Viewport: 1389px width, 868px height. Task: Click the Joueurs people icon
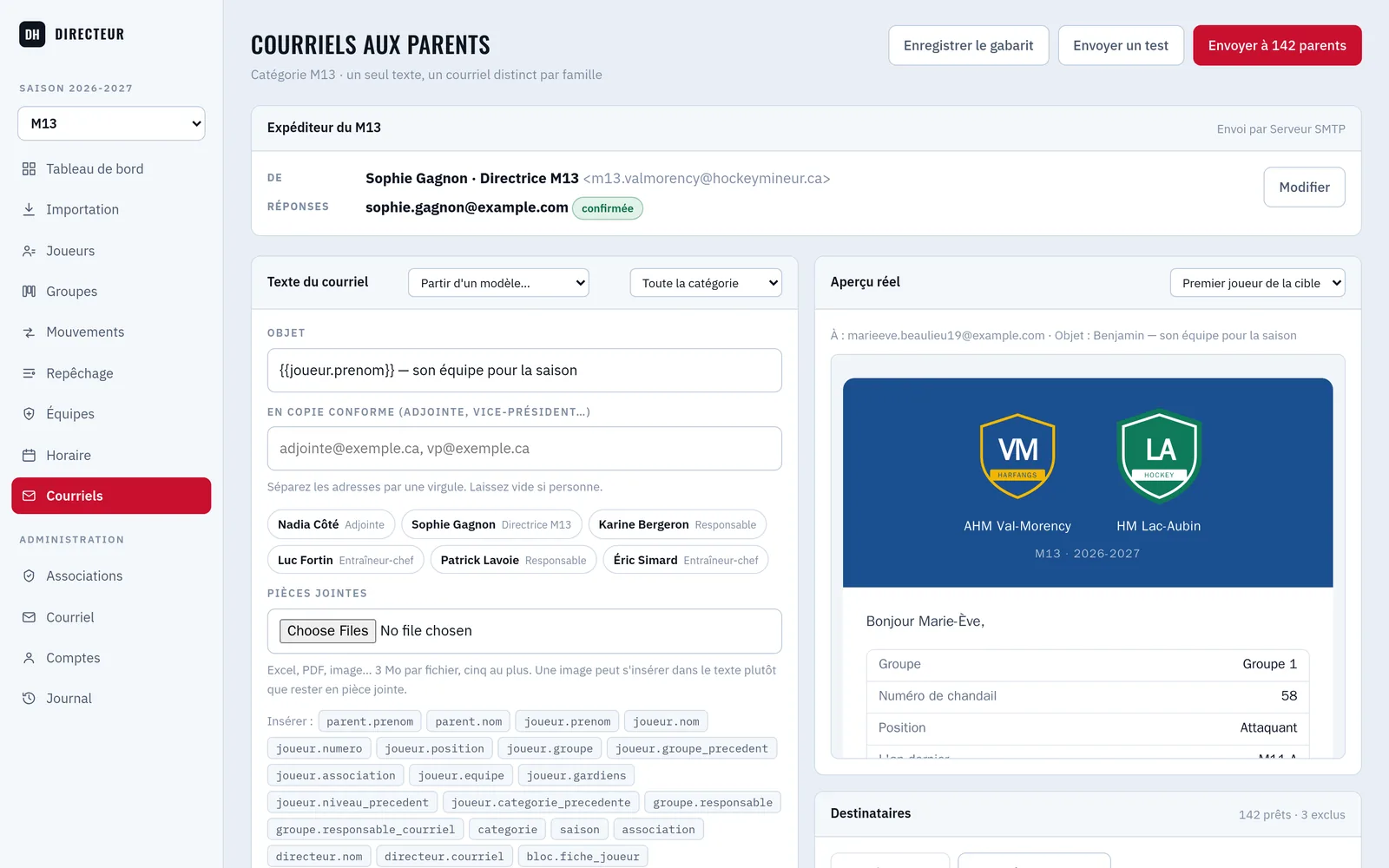pos(29,251)
